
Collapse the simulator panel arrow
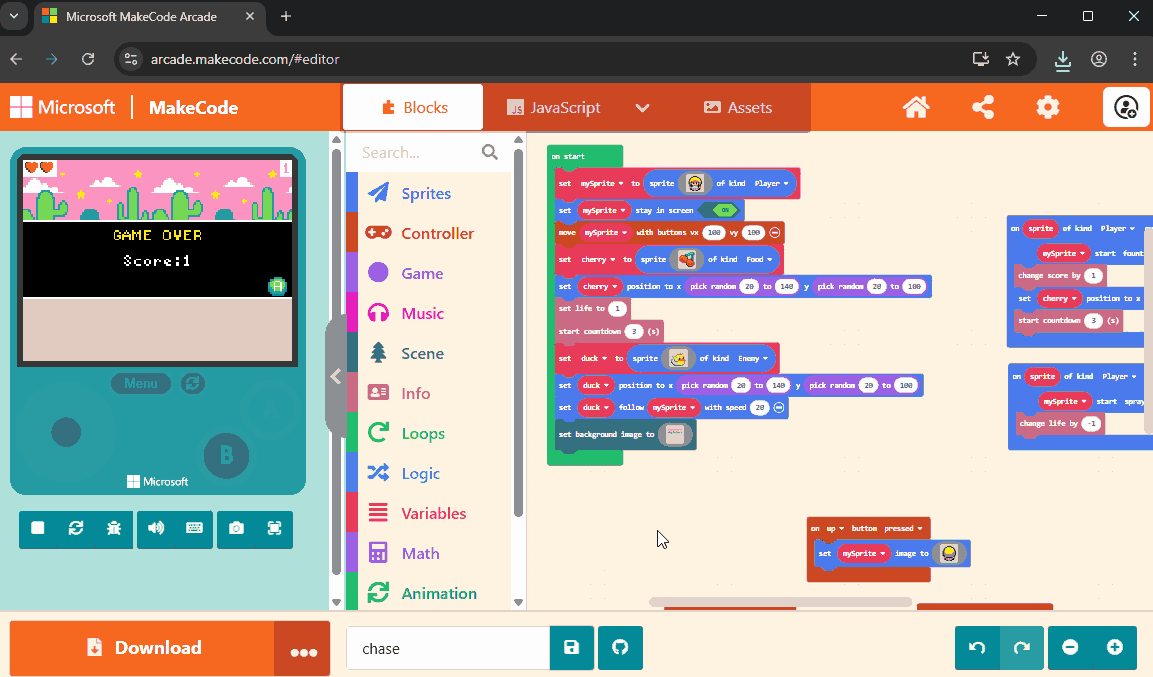tap(336, 376)
